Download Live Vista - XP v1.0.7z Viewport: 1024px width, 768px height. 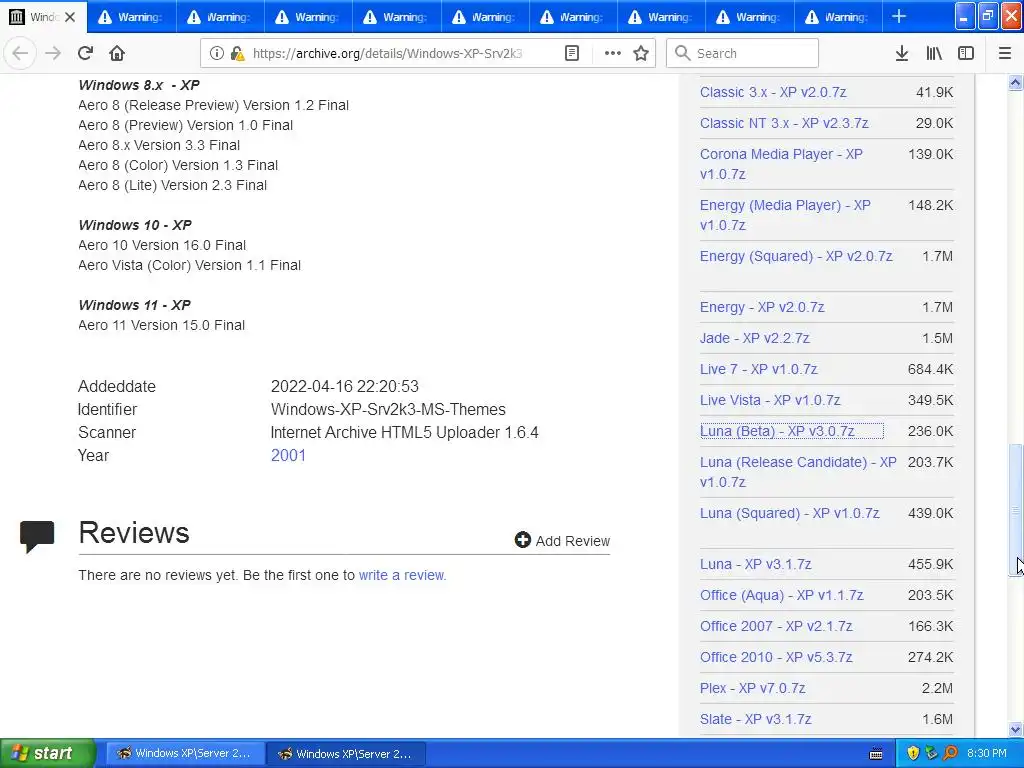click(770, 400)
